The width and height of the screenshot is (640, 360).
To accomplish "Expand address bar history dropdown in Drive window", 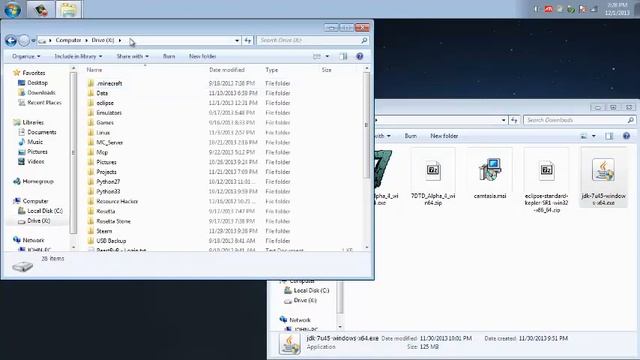I will pos(237,40).
